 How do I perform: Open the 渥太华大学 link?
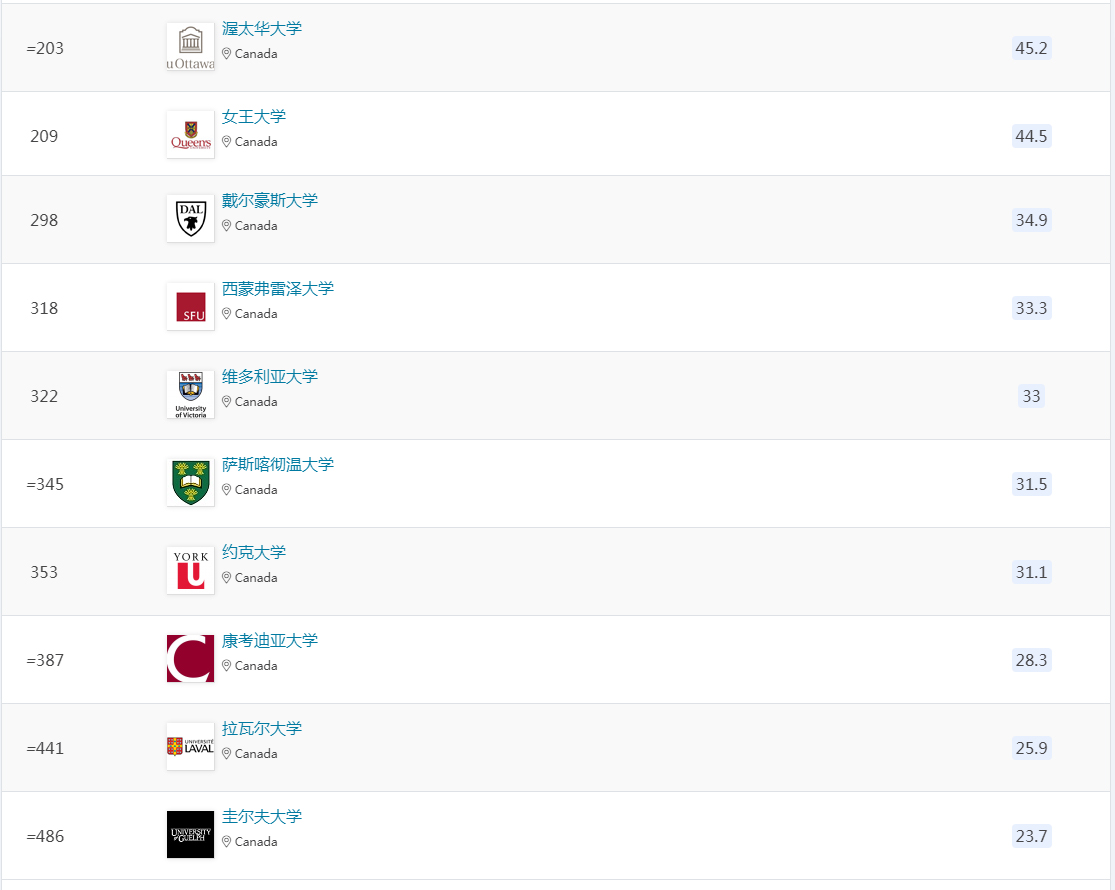coord(262,29)
